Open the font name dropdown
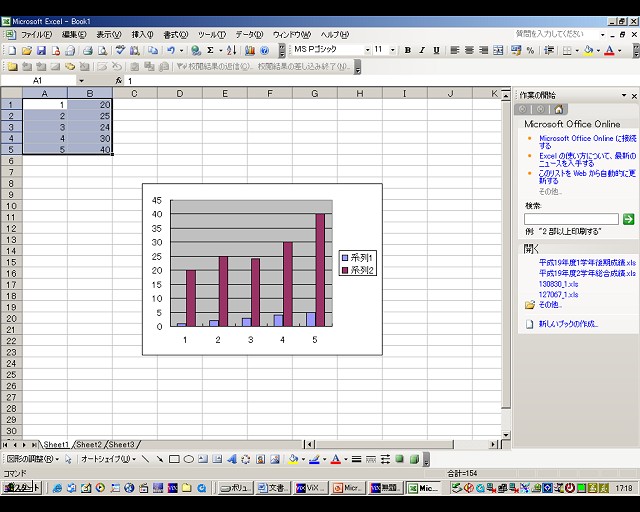The image size is (640, 512). pyautogui.click(x=367, y=50)
